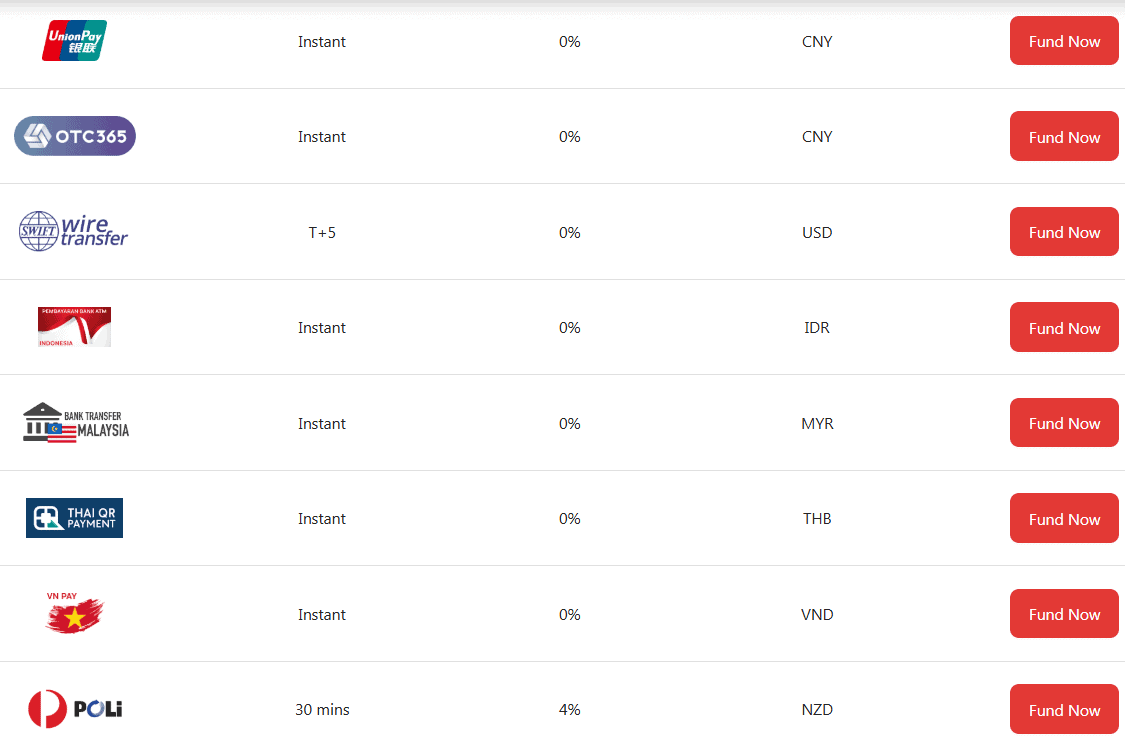The image size is (1126, 742).
Task: Select the Bank Transfer Malaysia logo
Action: 75,422
